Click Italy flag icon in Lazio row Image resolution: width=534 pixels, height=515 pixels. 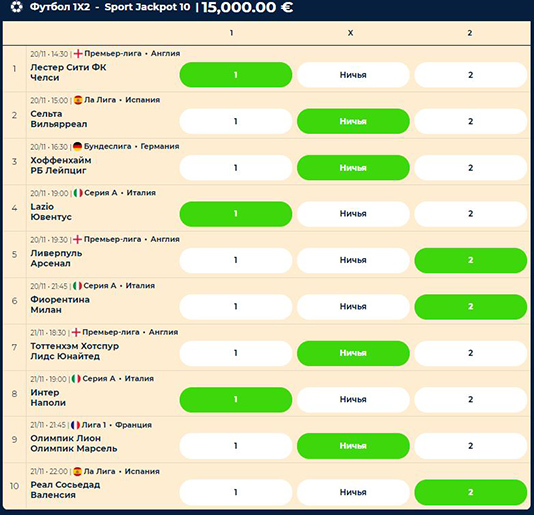(78, 193)
